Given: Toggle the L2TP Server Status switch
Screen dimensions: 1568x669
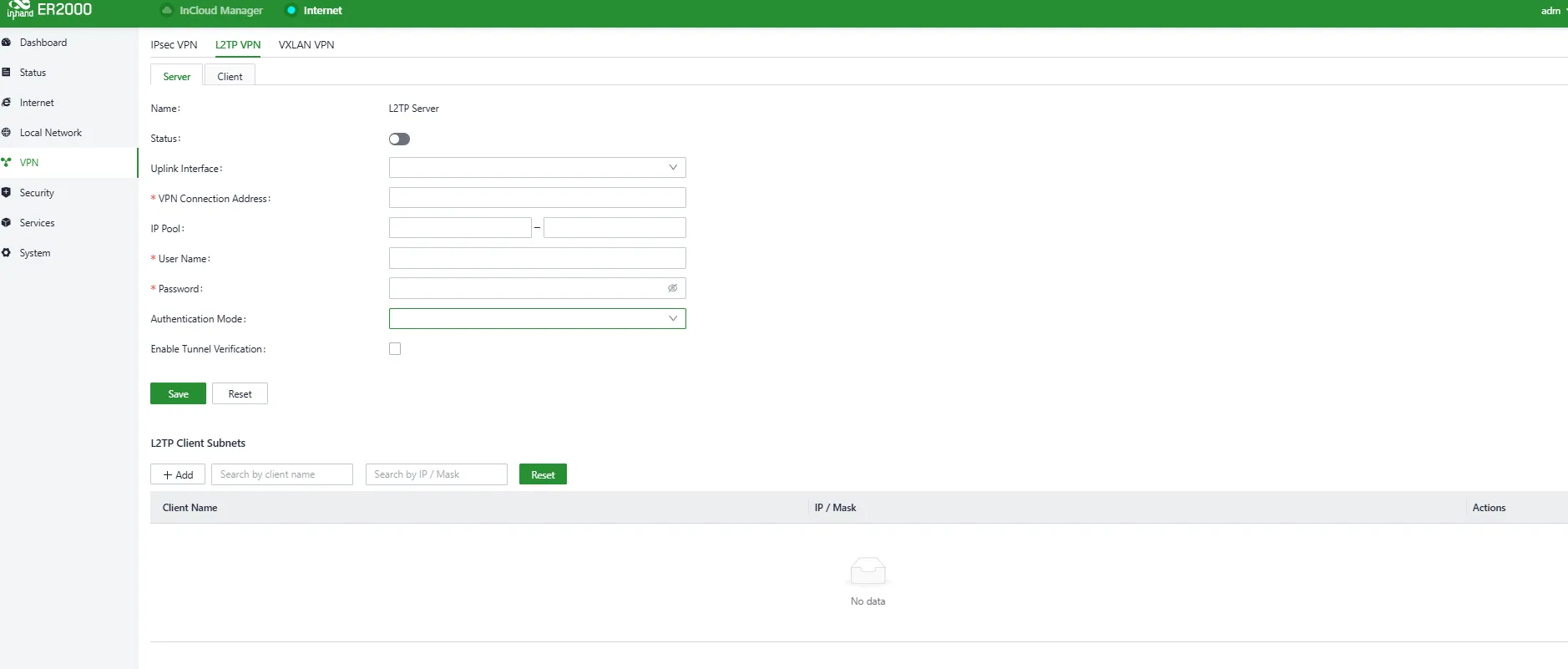Looking at the screenshot, I should 399,139.
